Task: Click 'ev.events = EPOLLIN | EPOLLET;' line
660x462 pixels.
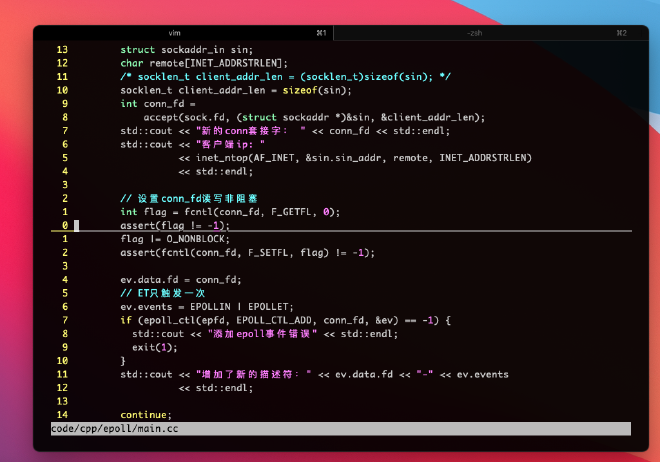Action: (207, 306)
